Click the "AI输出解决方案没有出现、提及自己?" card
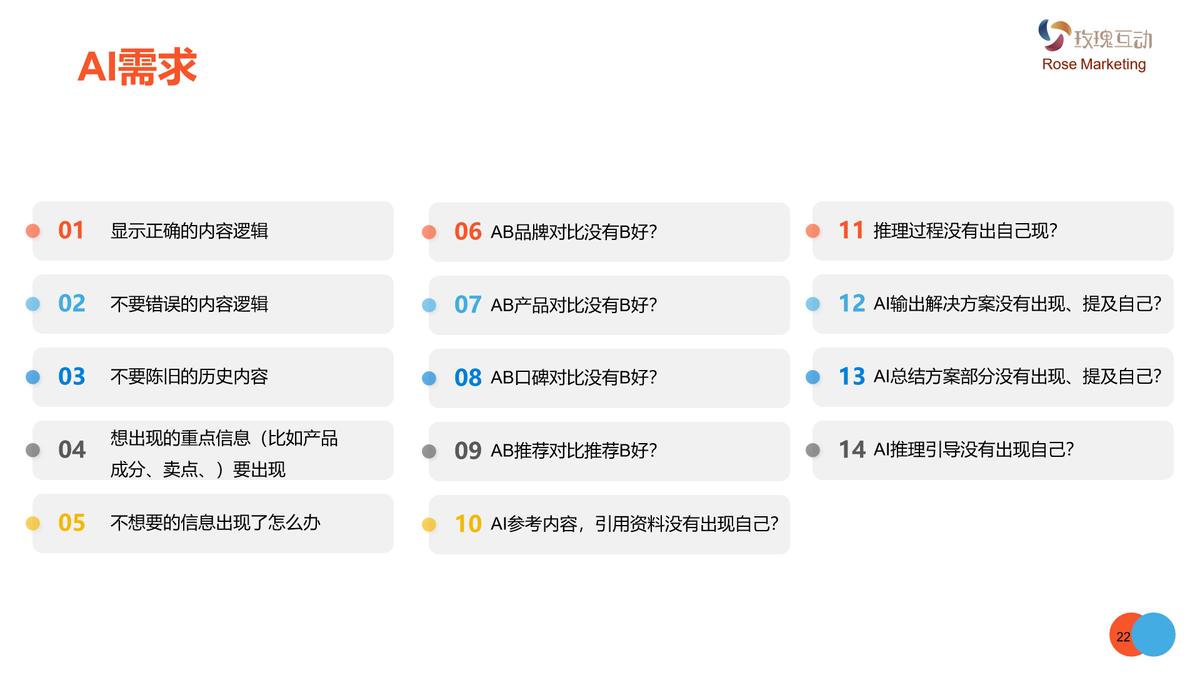Viewport: 1200px width, 675px height. pyautogui.click(x=993, y=304)
